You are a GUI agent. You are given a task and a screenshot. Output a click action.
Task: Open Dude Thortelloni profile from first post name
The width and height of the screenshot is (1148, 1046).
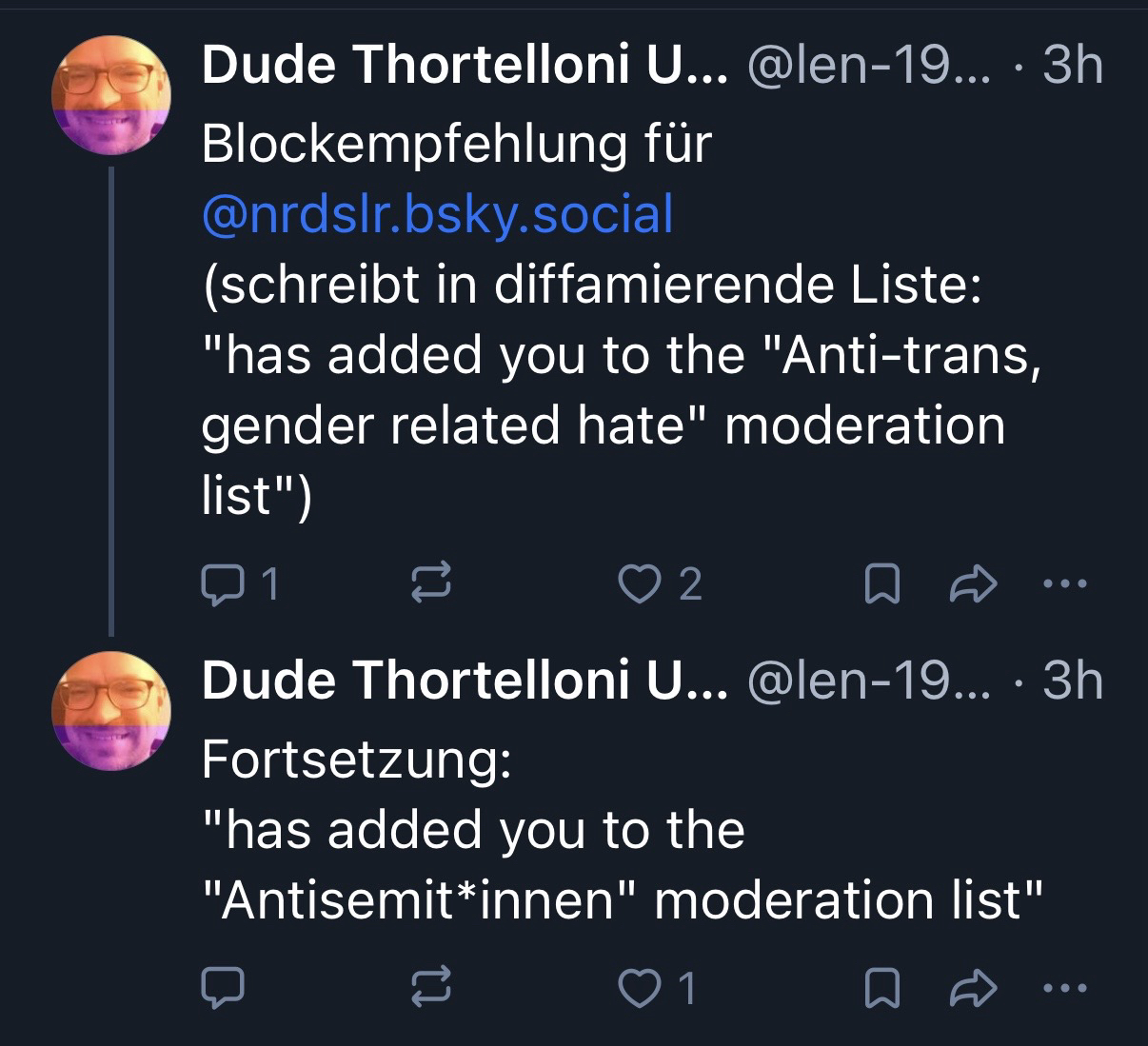[464, 67]
